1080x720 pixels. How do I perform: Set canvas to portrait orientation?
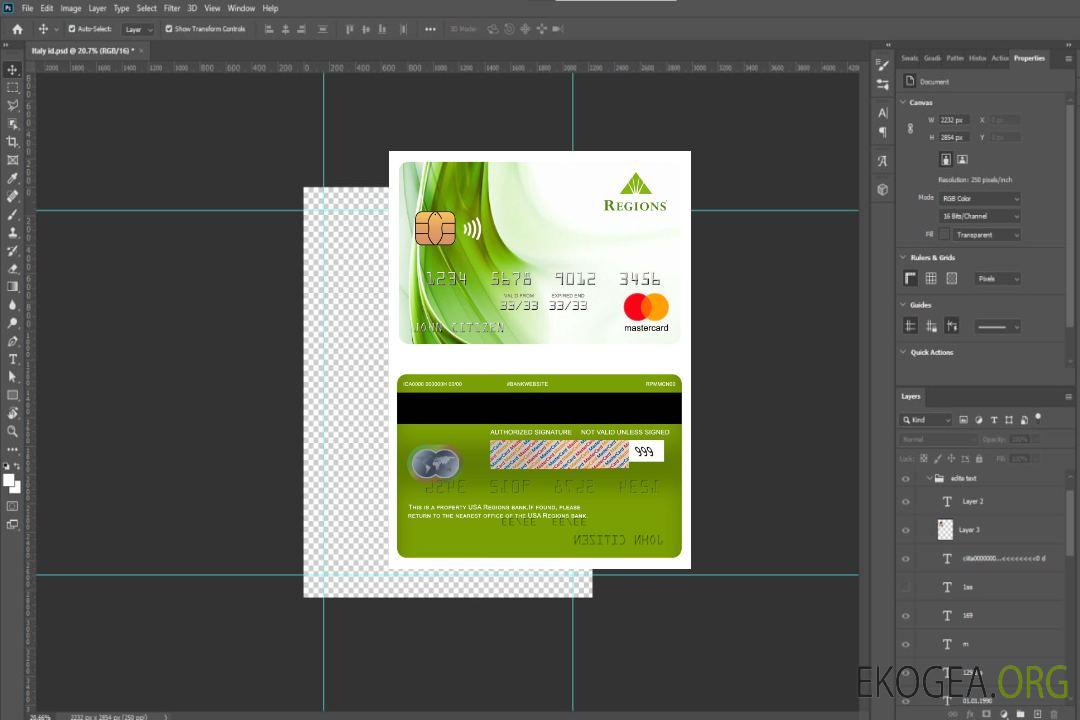point(946,159)
